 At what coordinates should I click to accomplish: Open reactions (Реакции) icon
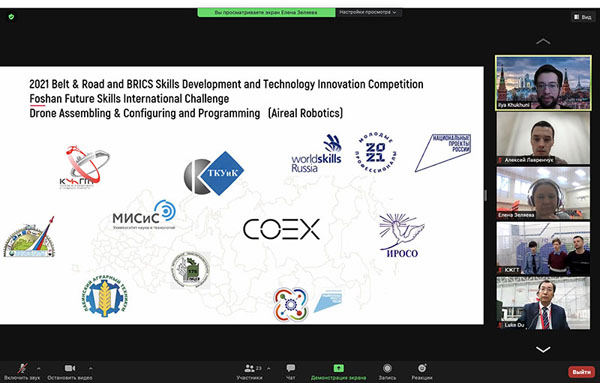[x=422, y=368]
